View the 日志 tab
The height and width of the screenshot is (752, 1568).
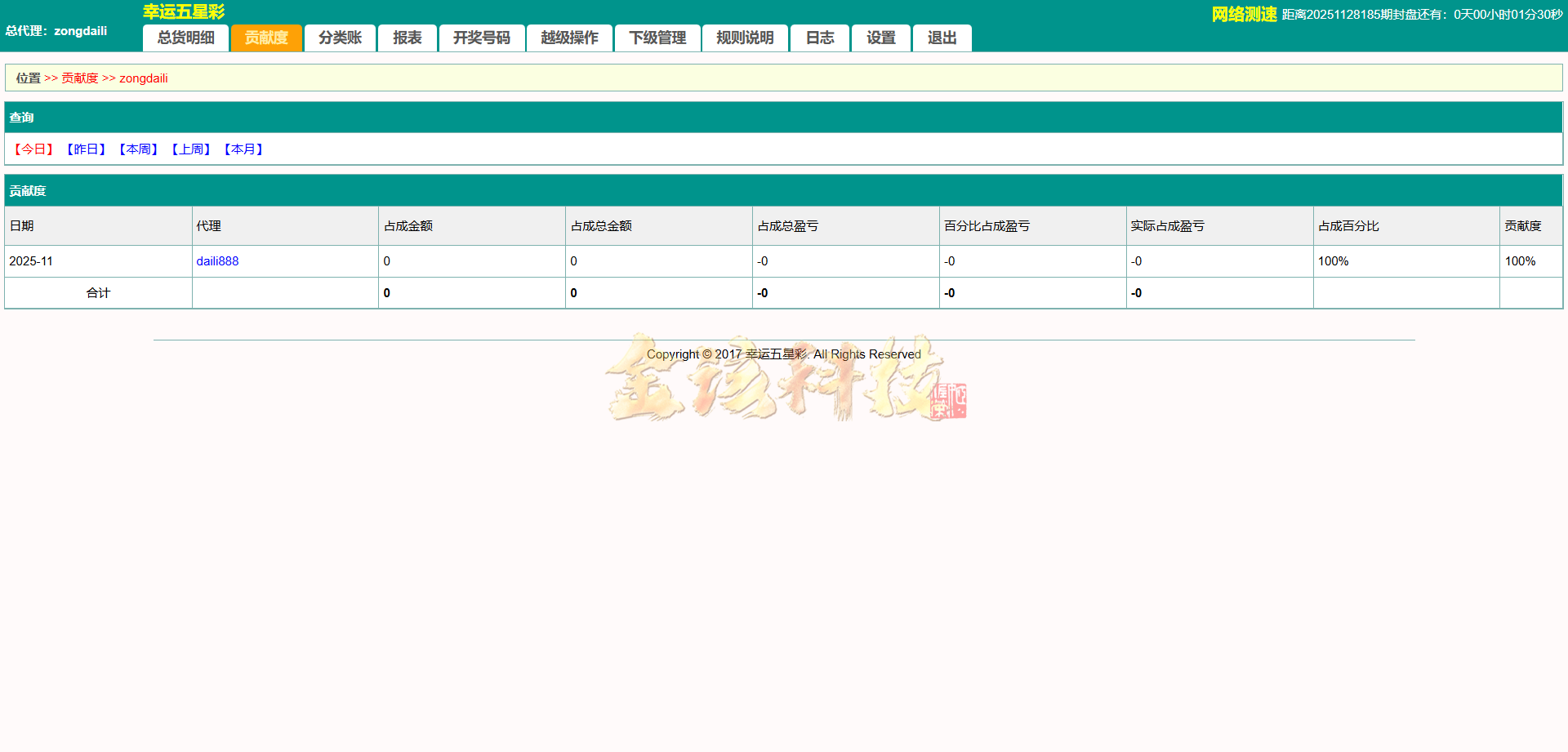point(819,38)
